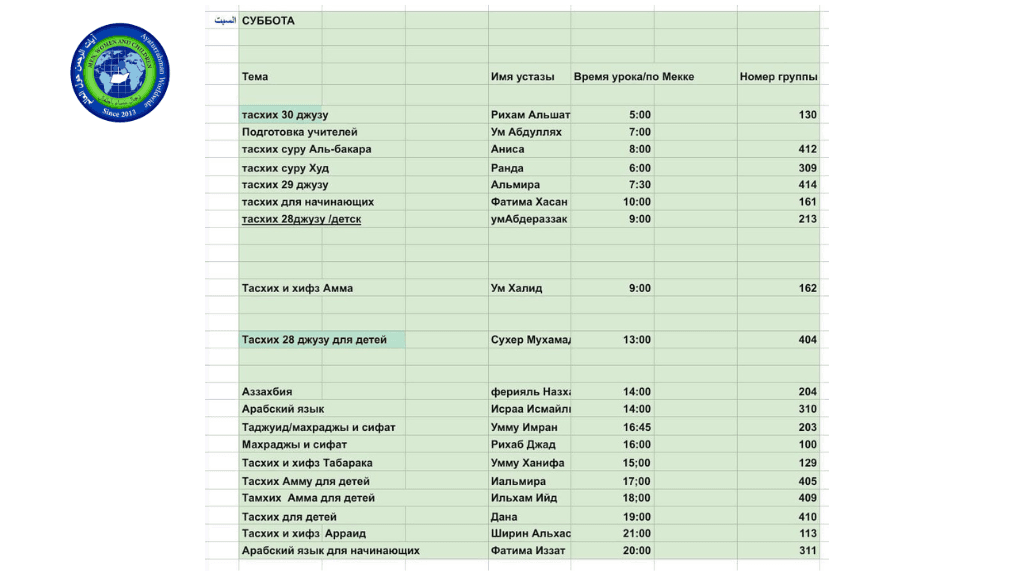This screenshot has height=578, width=1031.
Task: Select the СУББОТА title cell
Action: [x=268, y=20]
